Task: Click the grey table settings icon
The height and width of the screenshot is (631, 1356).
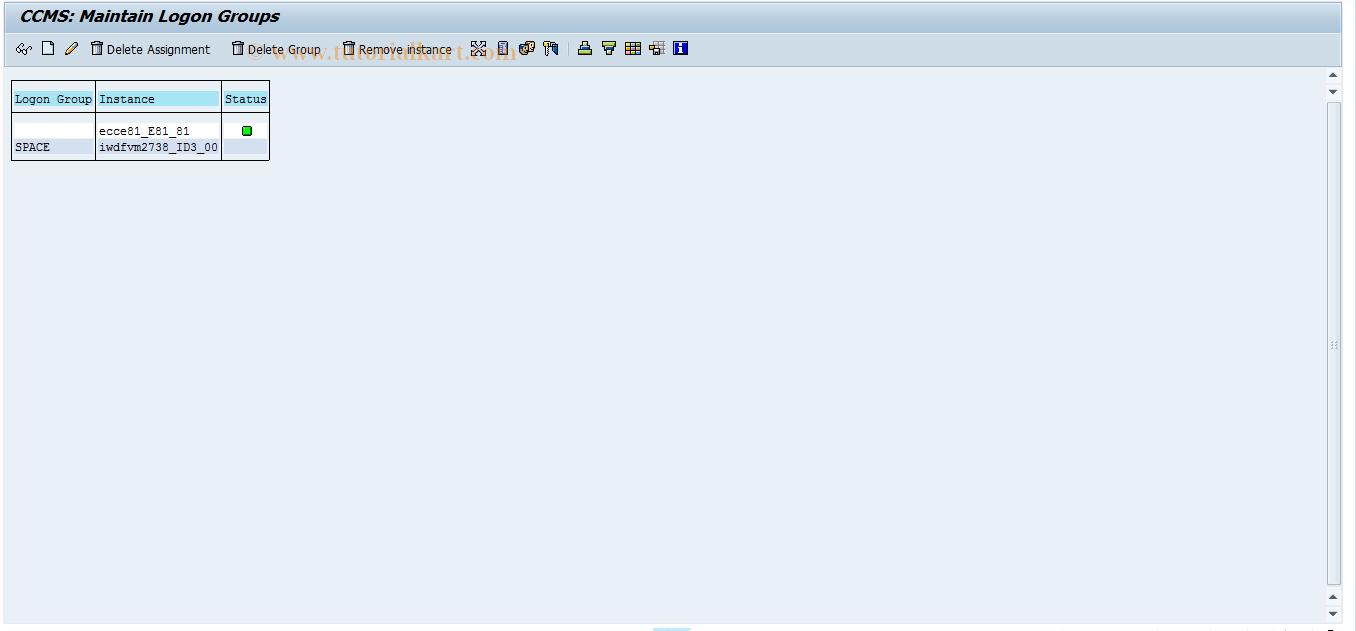Action: pos(657,48)
